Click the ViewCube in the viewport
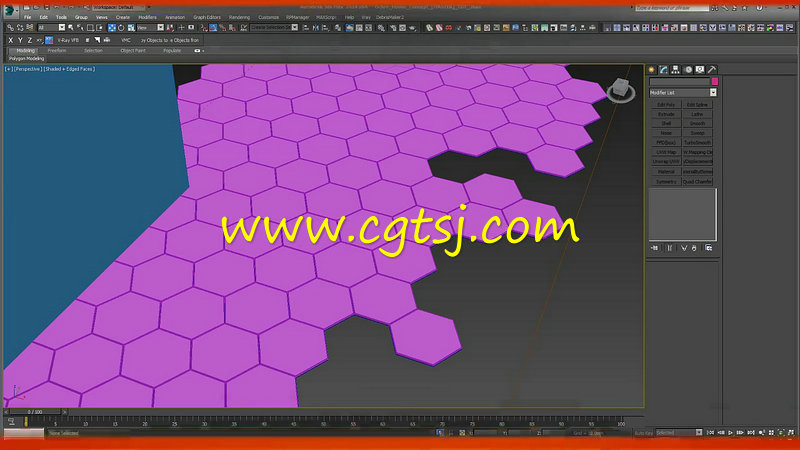The image size is (800, 450). (x=620, y=90)
